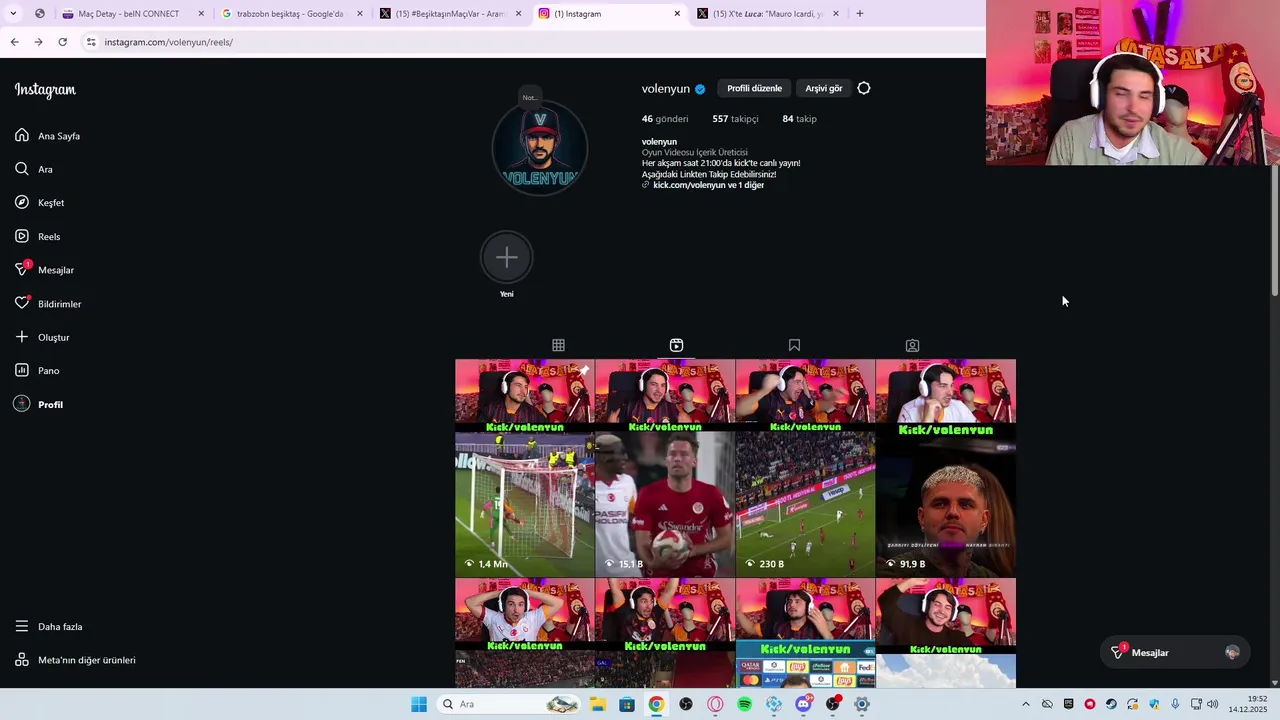
Task: Click the taskbar Ara search box
Action: (511, 704)
